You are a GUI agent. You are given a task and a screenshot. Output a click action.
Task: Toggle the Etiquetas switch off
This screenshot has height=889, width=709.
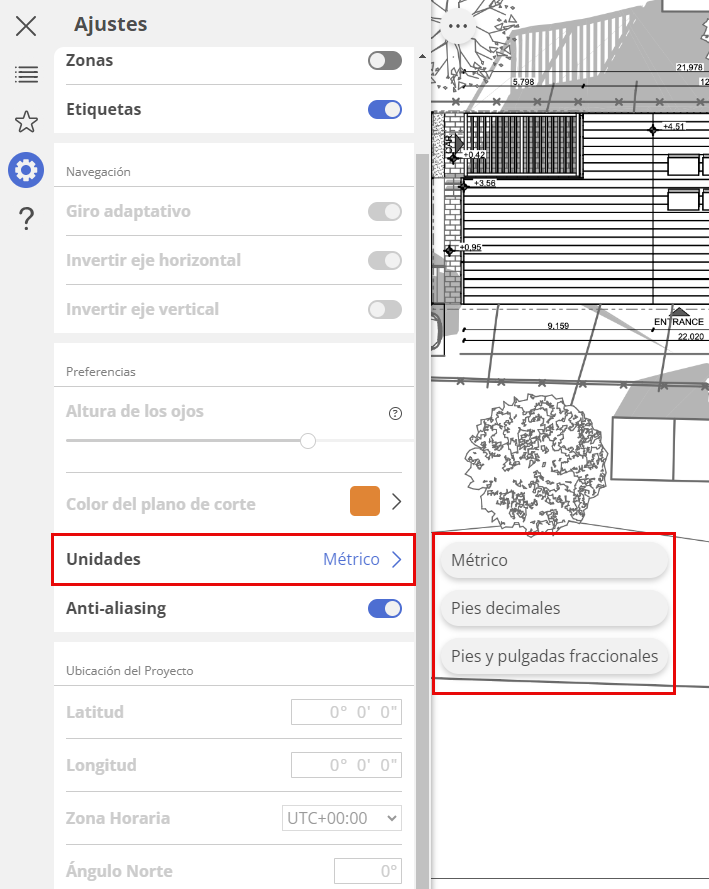tap(385, 109)
